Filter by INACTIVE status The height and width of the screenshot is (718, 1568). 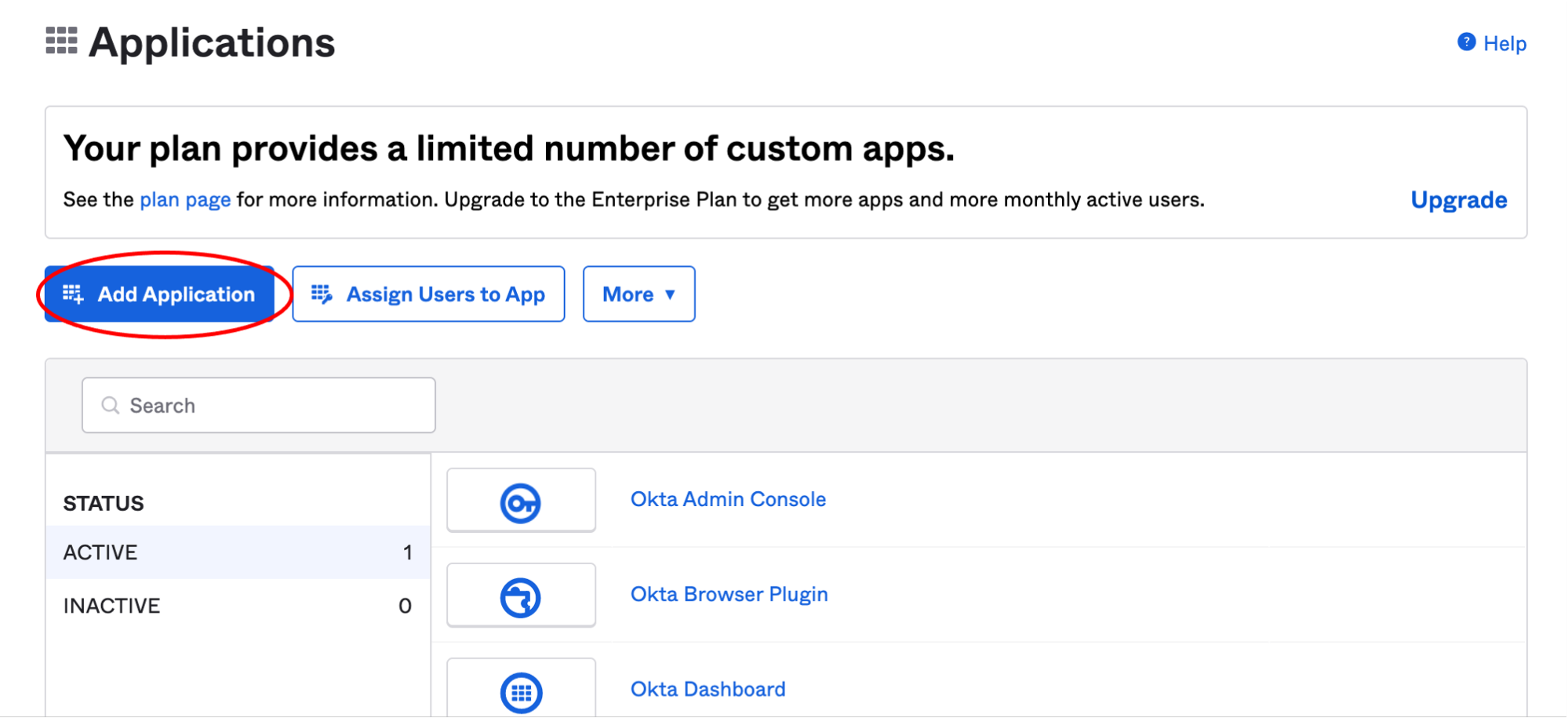coord(238,606)
